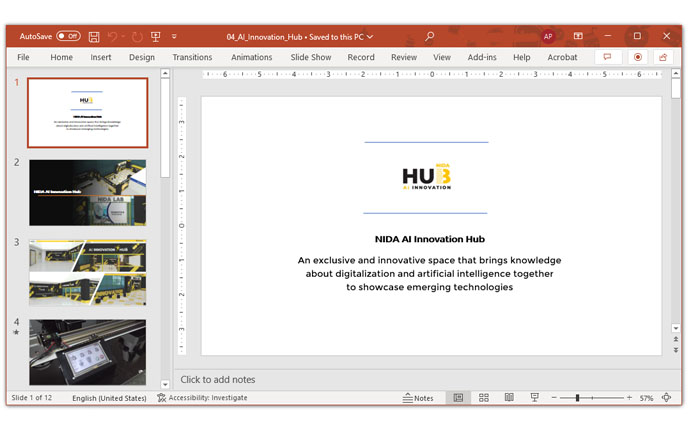Click the zoom slider handle
688x424 pixels.
577,398
